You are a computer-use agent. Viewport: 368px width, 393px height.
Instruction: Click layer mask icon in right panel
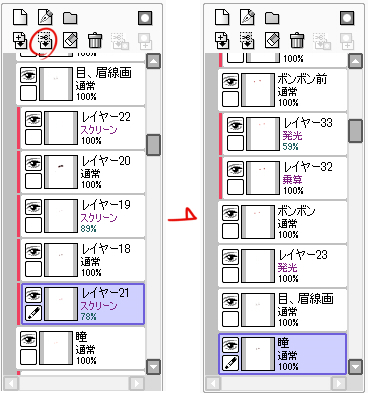pos(347,18)
